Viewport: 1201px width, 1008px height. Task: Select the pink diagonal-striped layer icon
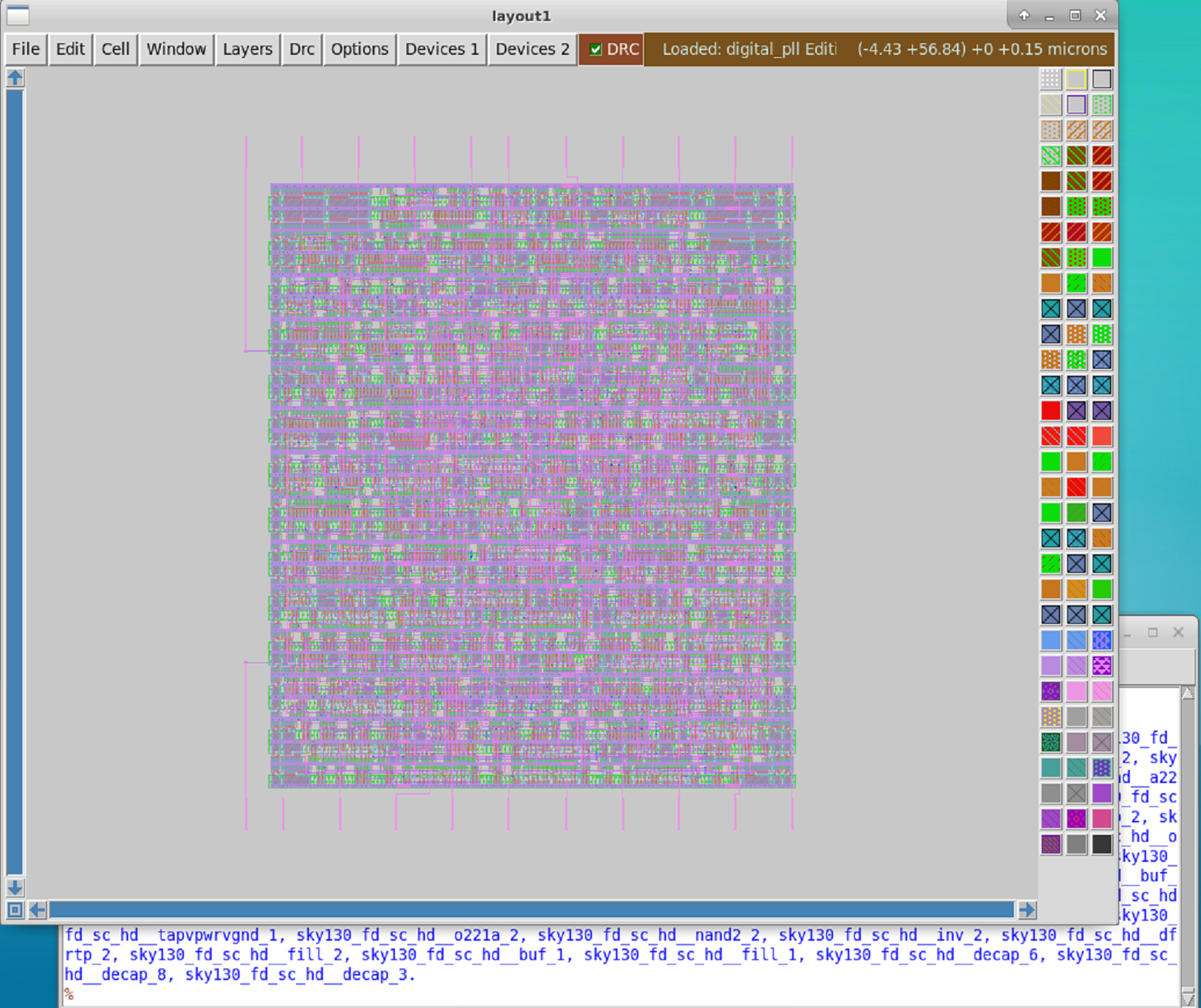1102,691
